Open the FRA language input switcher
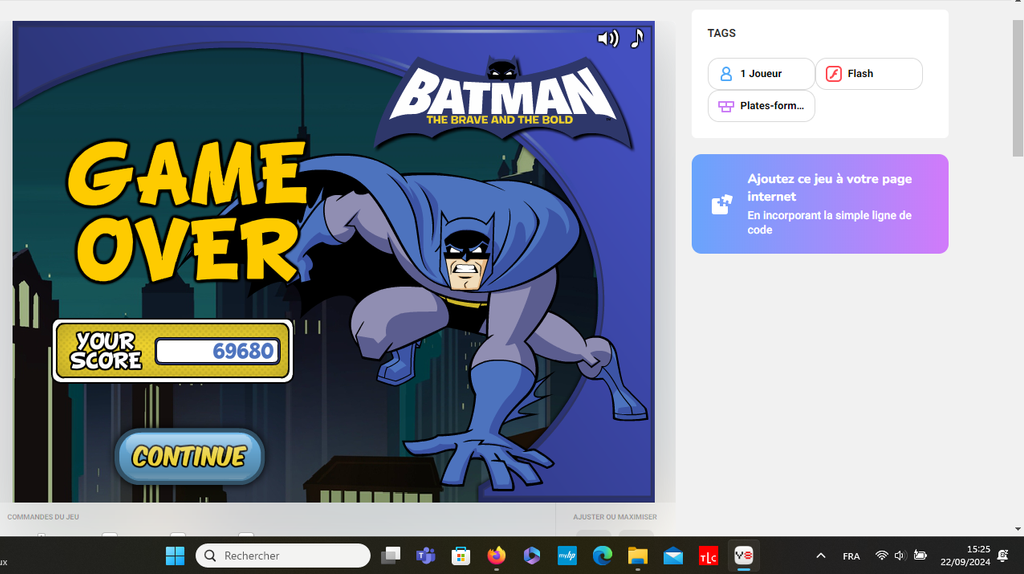Viewport: 1024px width, 574px height. (851, 556)
